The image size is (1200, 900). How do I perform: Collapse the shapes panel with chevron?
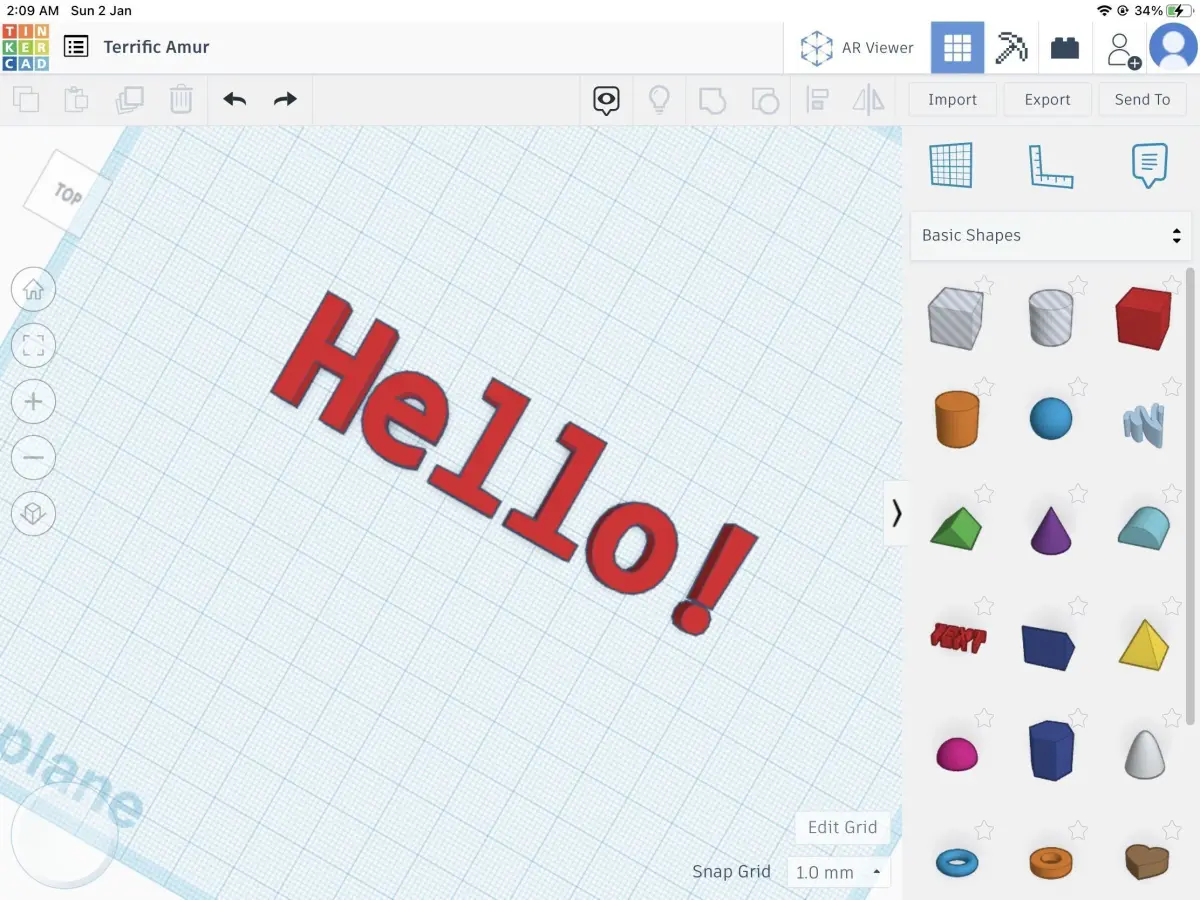897,513
